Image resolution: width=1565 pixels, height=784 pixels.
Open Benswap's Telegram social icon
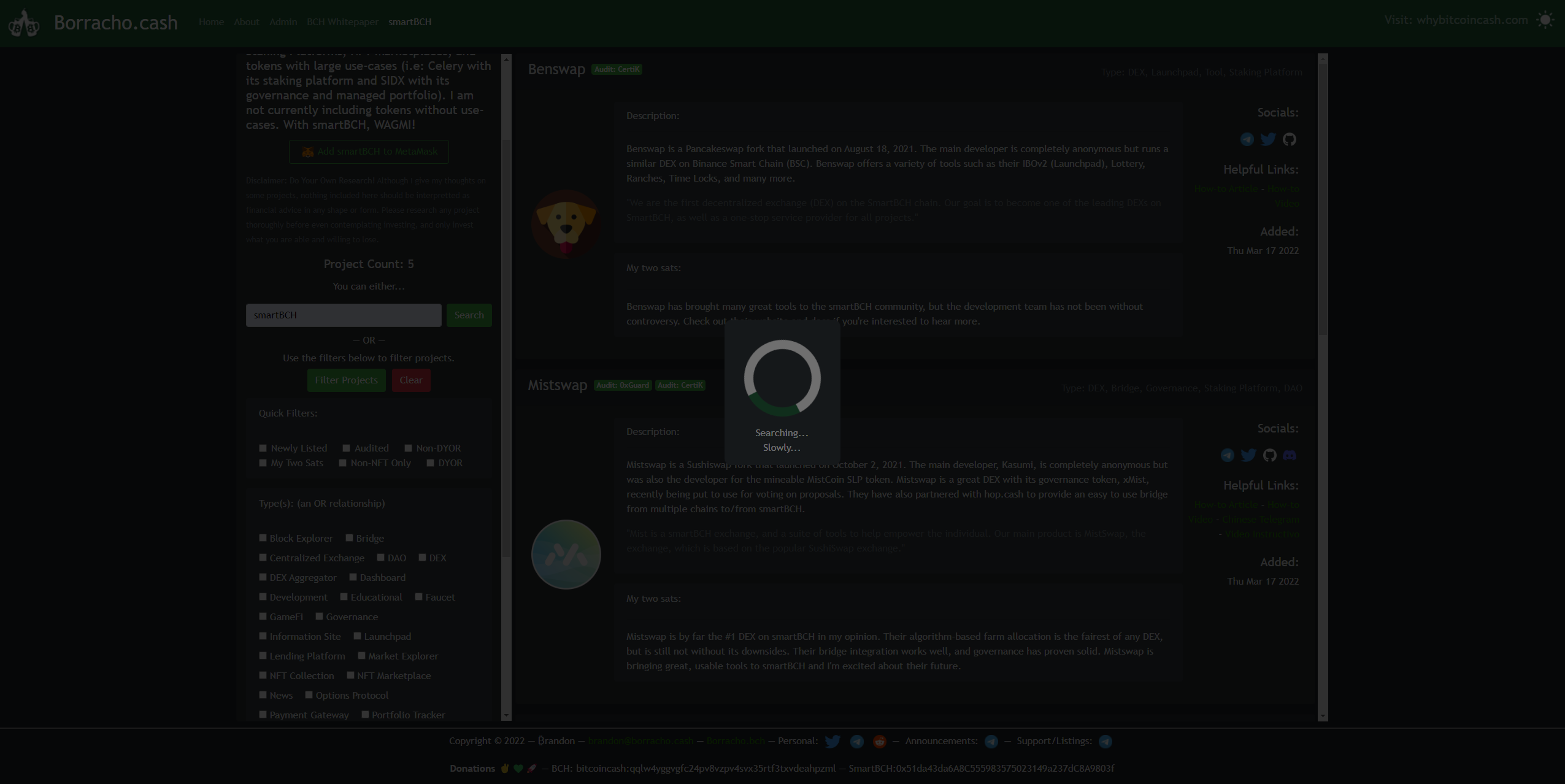pyautogui.click(x=1247, y=139)
